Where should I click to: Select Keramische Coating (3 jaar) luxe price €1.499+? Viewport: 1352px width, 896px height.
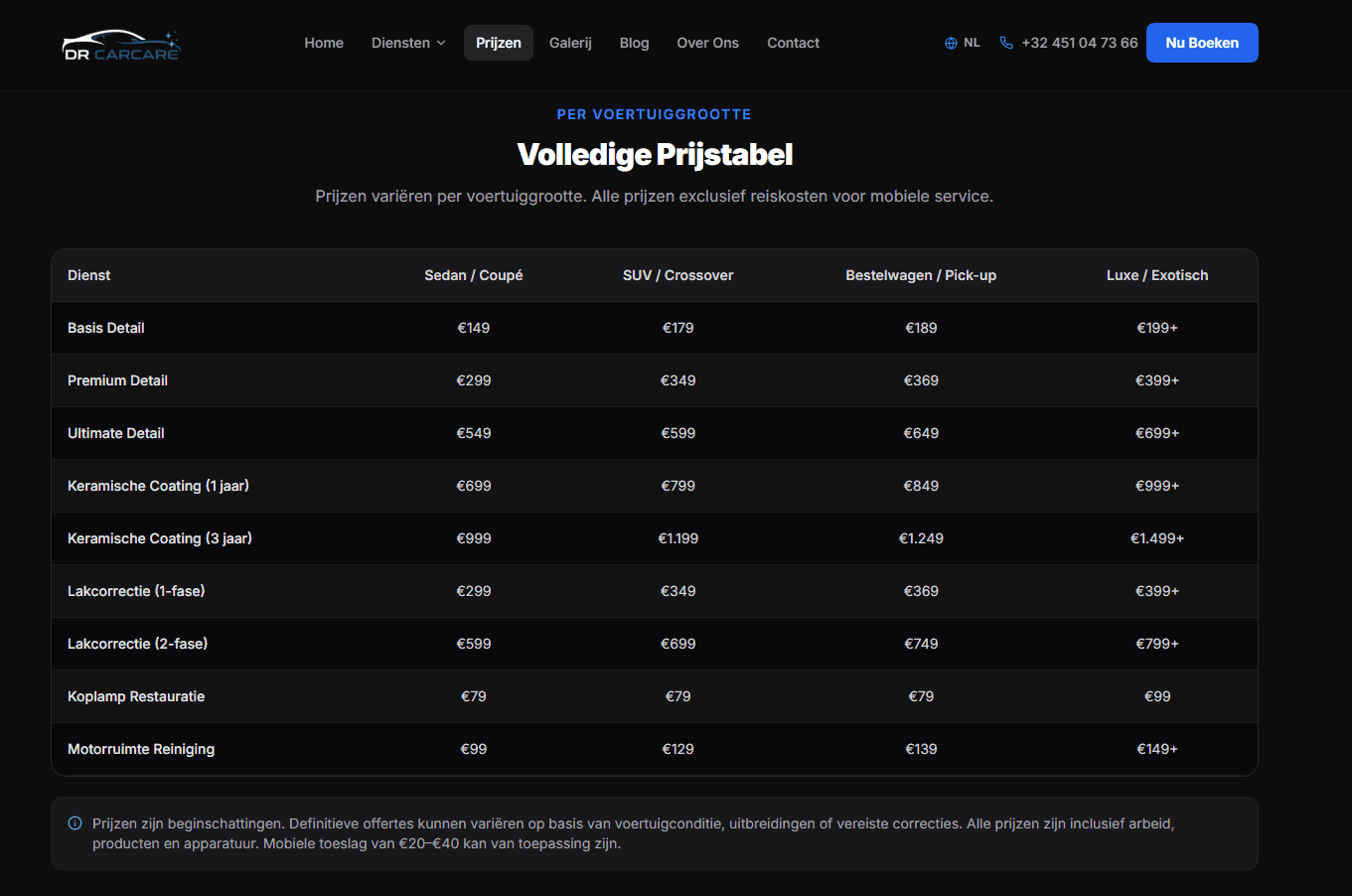pyautogui.click(x=1157, y=538)
